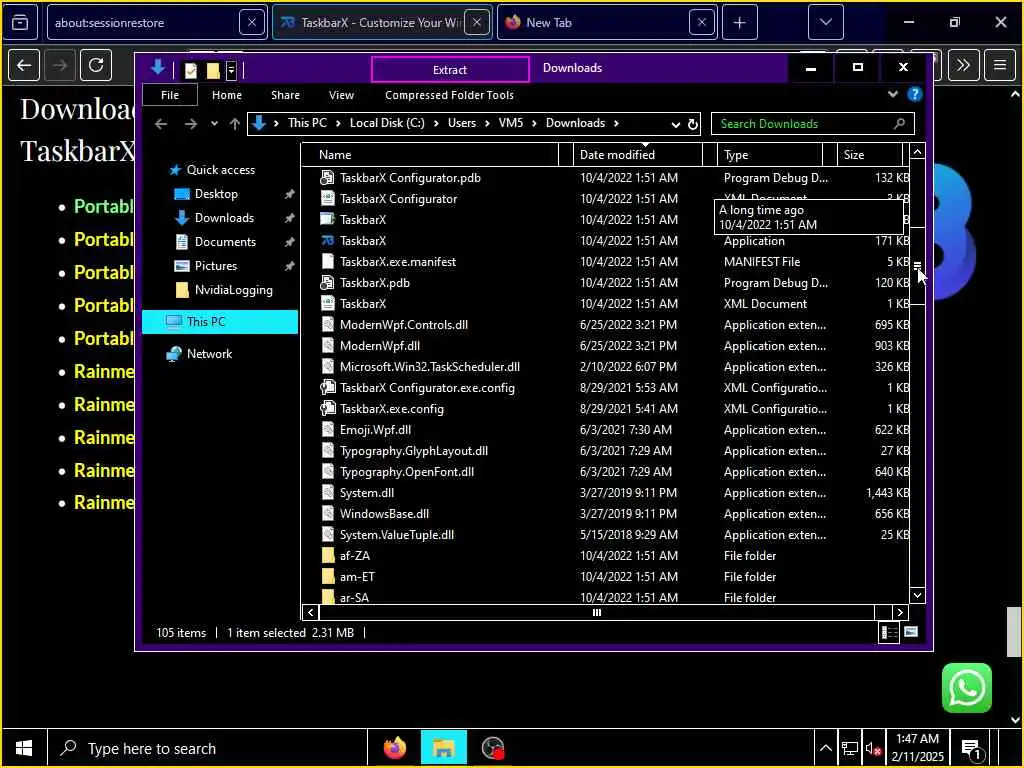1024x768 pixels.
Task: Open Customize Quick Access Toolbar dropdown
Action: 231,70
